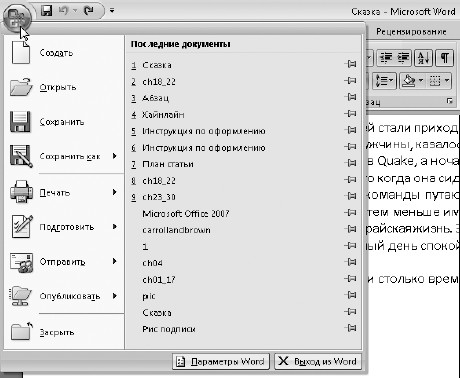Click the Redo icon in Quick Access toolbar
Screen dimensions: 460x378
[89, 11]
